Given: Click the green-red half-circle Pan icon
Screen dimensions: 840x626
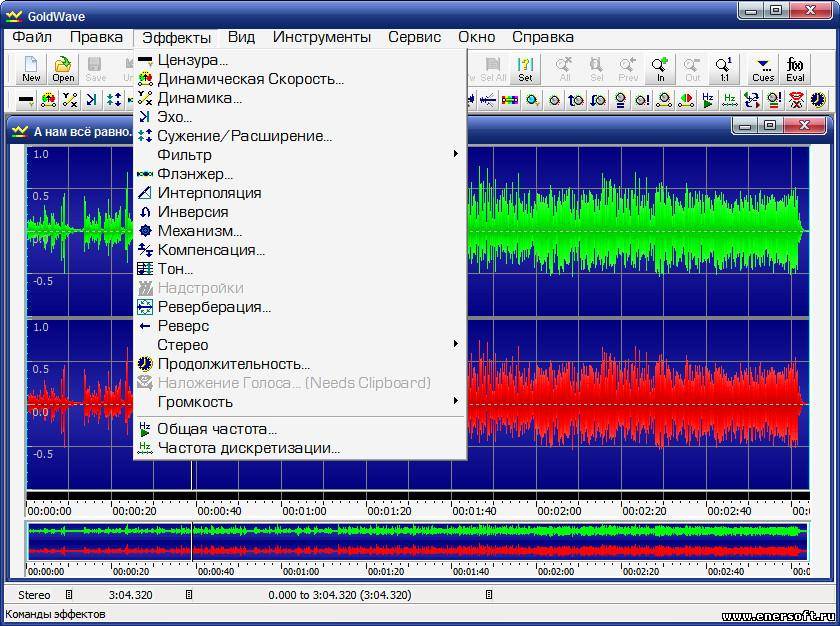Looking at the screenshot, I should (x=686, y=100).
